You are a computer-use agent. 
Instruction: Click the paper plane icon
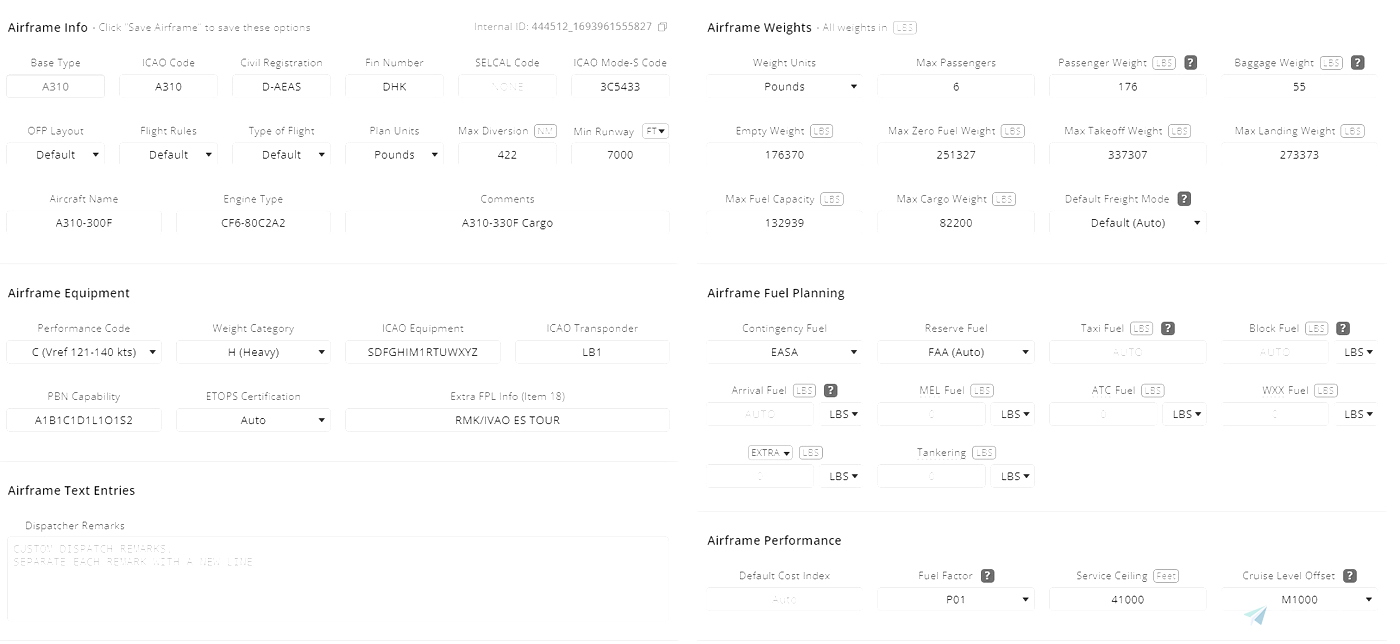(x=1256, y=615)
